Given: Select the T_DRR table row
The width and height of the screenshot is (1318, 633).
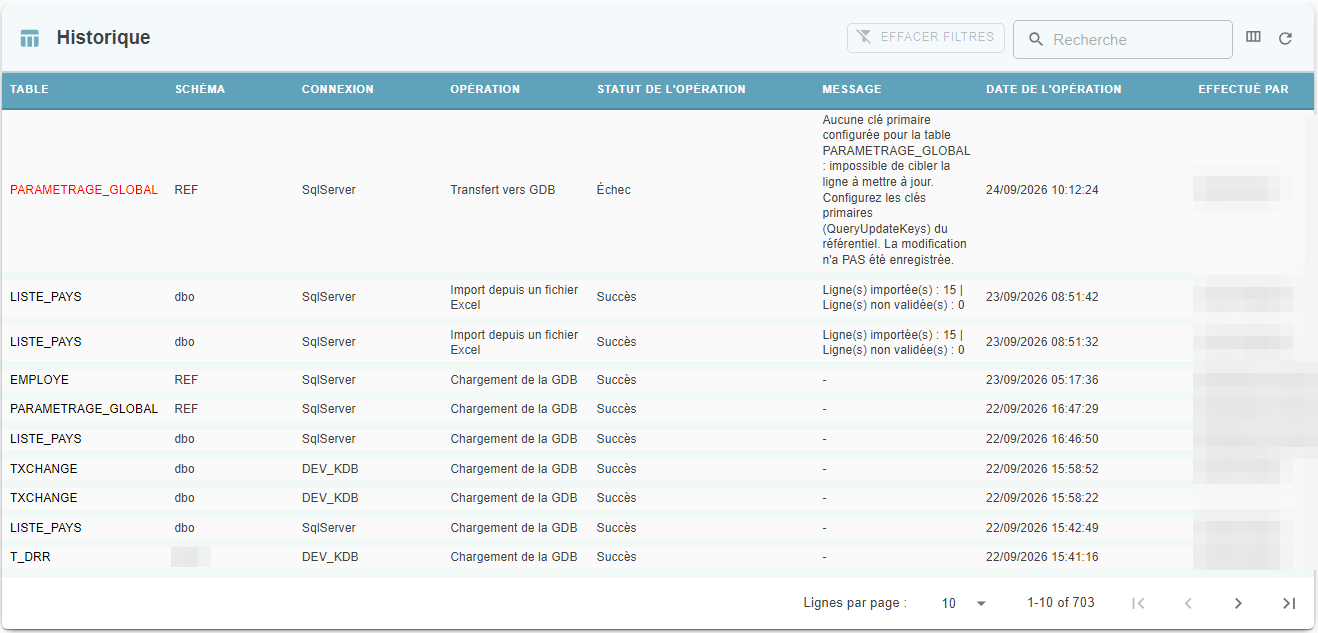Looking at the screenshot, I should [x=659, y=557].
